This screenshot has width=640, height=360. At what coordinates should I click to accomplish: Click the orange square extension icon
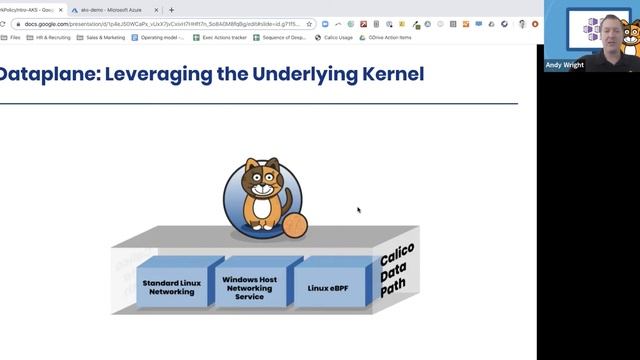coord(466,24)
